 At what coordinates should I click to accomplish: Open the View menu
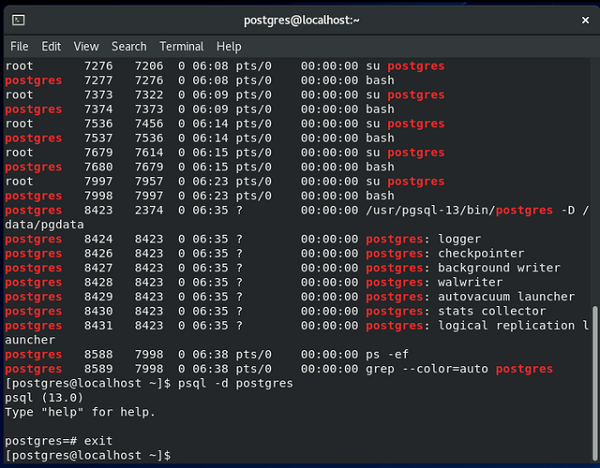pyautogui.click(x=86, y=47)
